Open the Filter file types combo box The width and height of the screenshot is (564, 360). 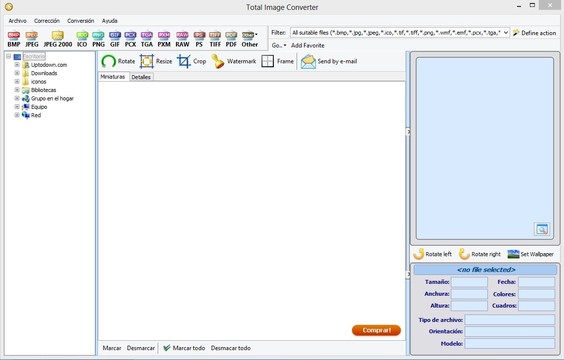[x=400, y=33]
